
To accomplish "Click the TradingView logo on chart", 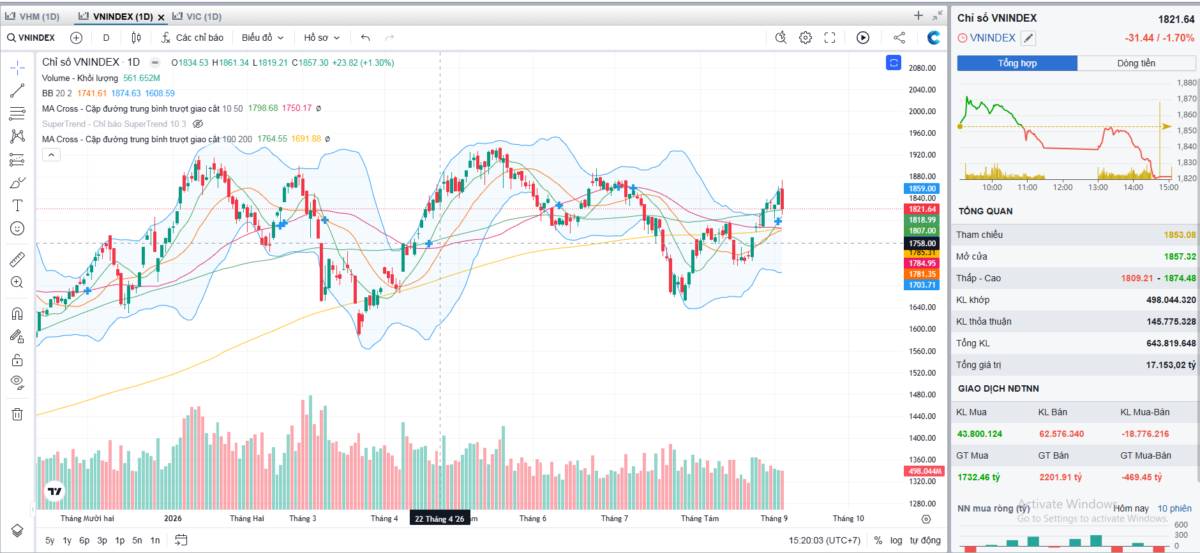I will [x=55, y=491].
